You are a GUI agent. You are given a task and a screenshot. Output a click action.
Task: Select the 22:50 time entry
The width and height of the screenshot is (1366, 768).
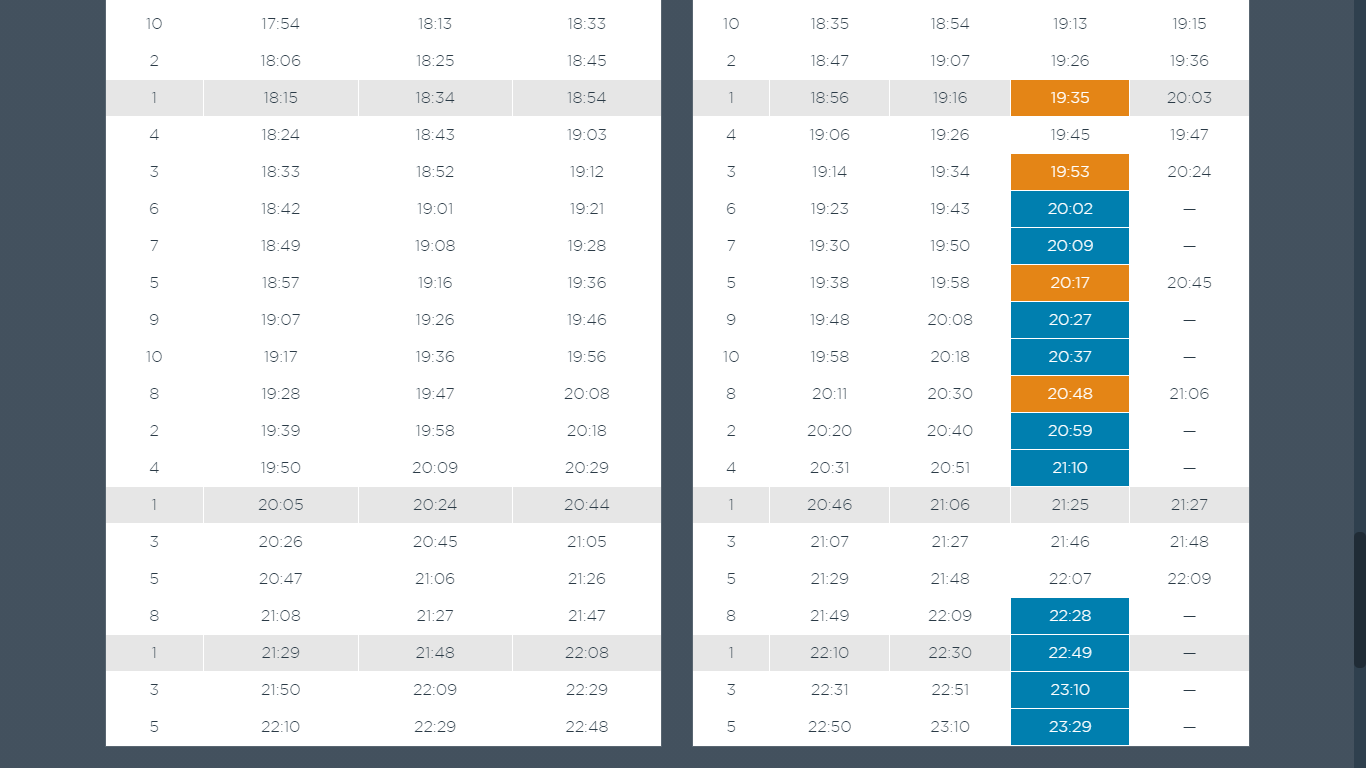click(x=830, y=727)
